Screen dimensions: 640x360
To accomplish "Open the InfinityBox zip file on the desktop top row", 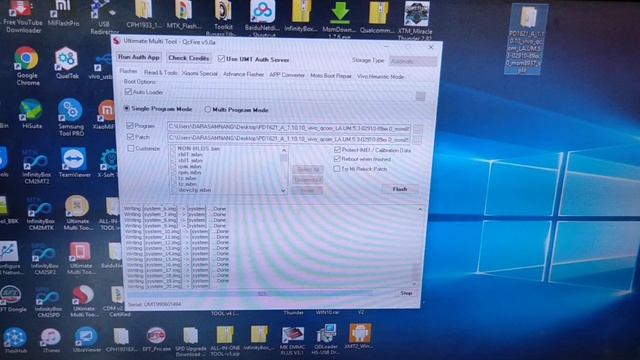I will tap(302, 16).
